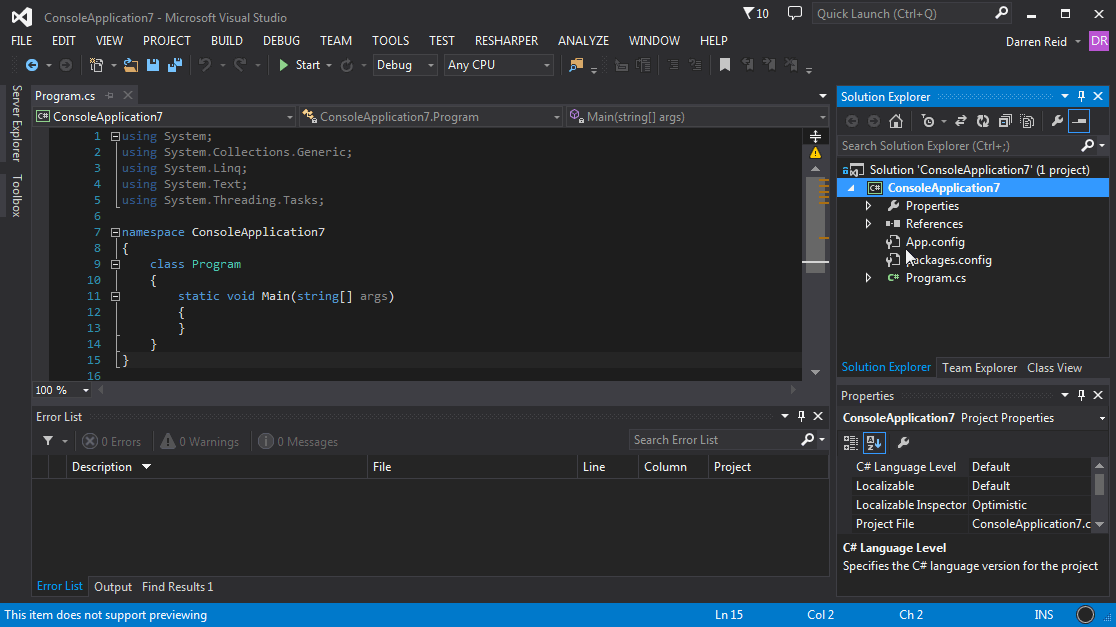Toggle Preview Selected Items in Solution Explorer

click(x=1081, y=120)
